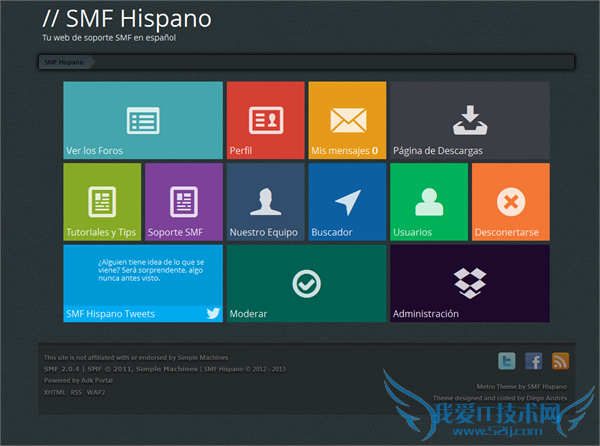Open the Powered by Adk Portal link
600x446 pixels.
(78, 381)
